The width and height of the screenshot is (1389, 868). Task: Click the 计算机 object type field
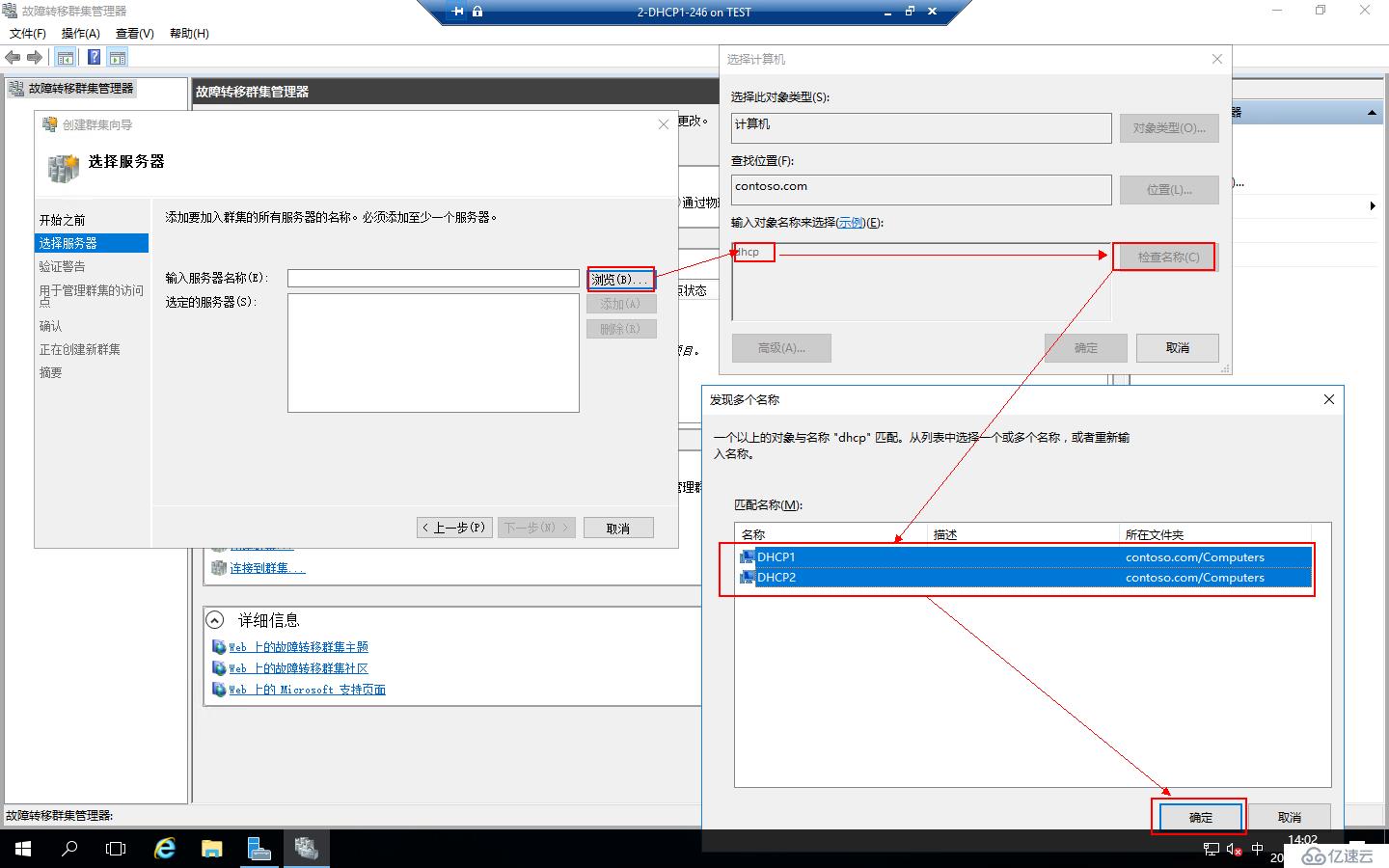(921, 128)
